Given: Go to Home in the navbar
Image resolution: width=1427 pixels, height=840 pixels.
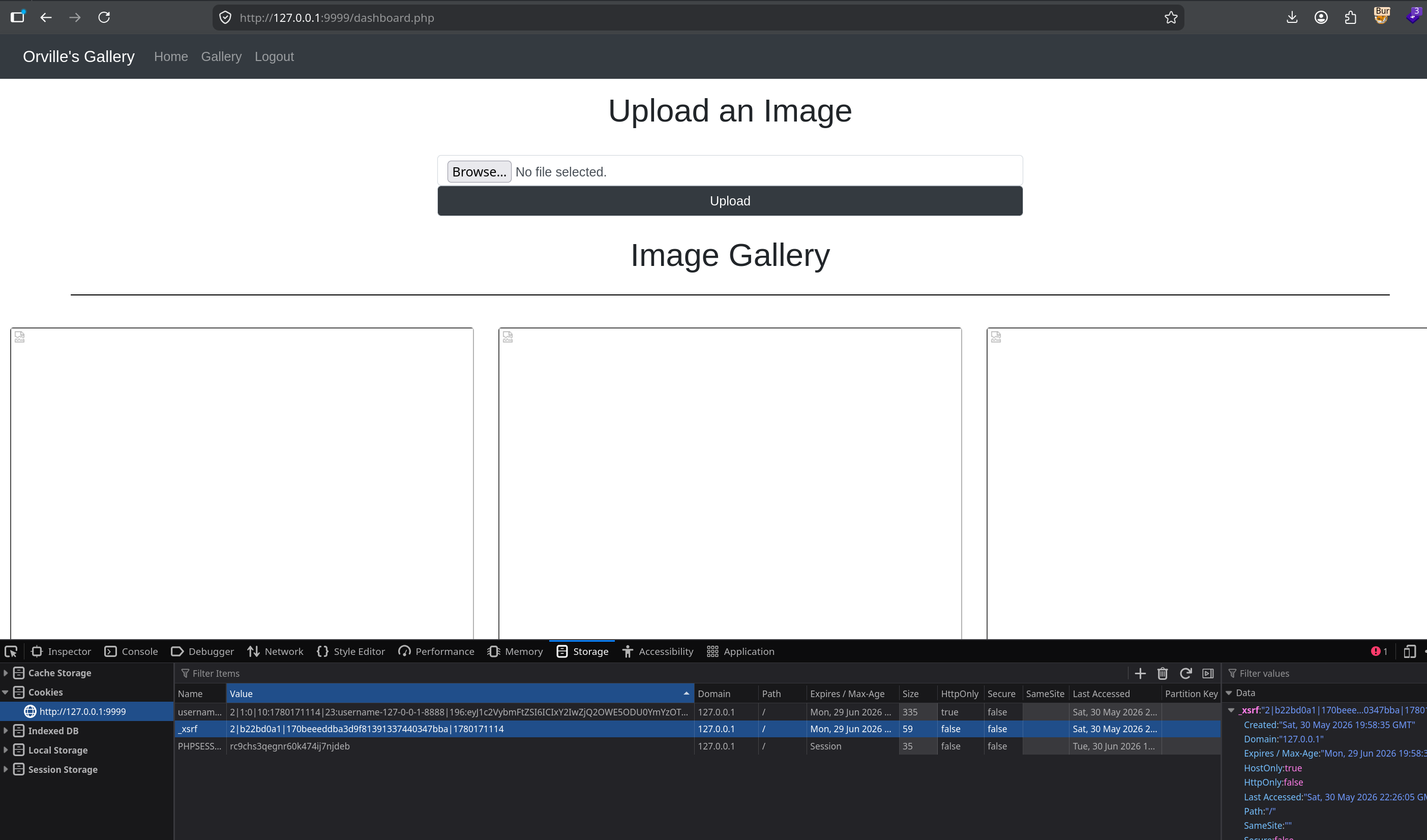Looking at the screenshot, I should [171, 56].
